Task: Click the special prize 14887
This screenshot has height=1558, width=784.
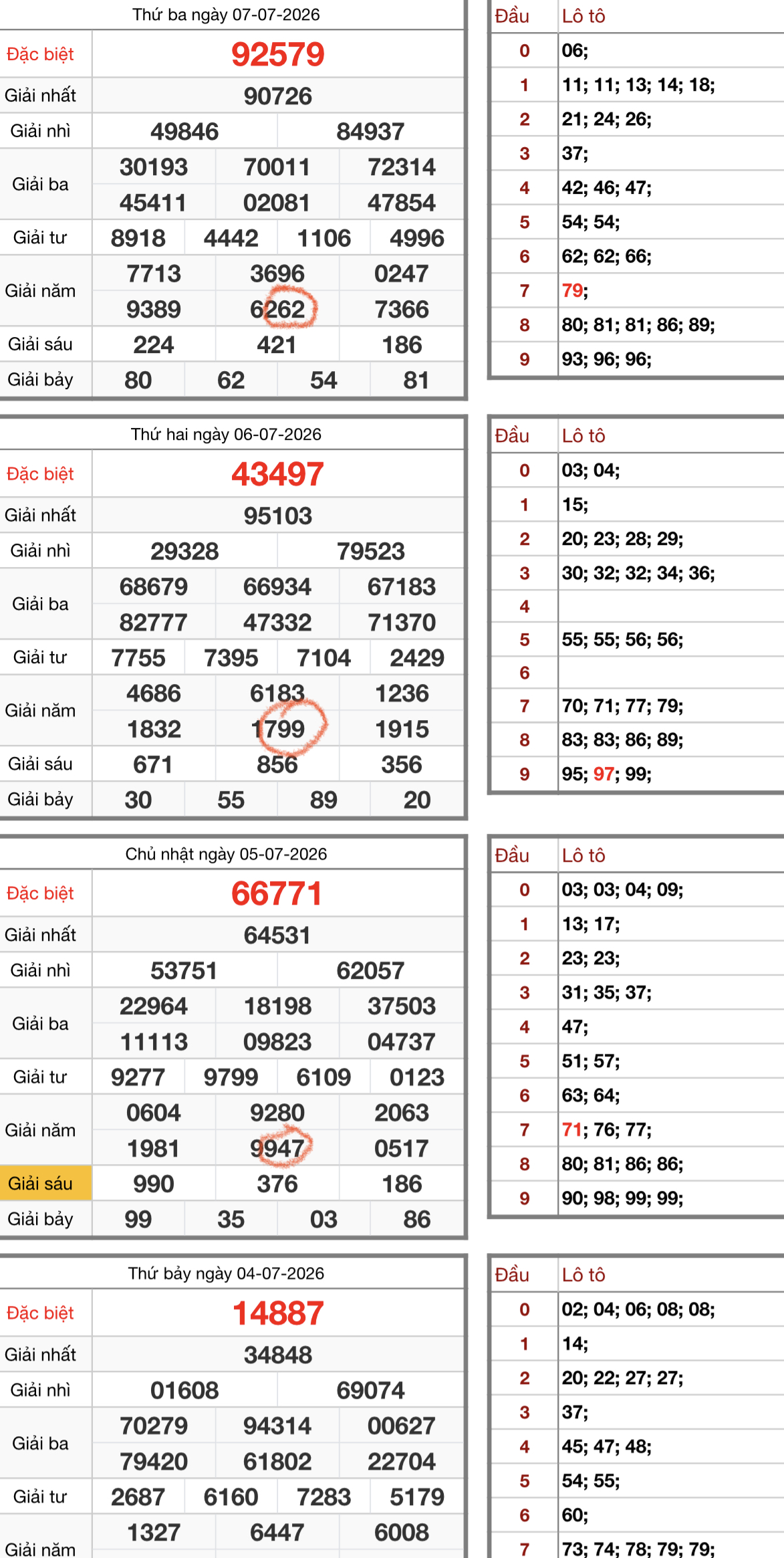Action: [277, 1313]
